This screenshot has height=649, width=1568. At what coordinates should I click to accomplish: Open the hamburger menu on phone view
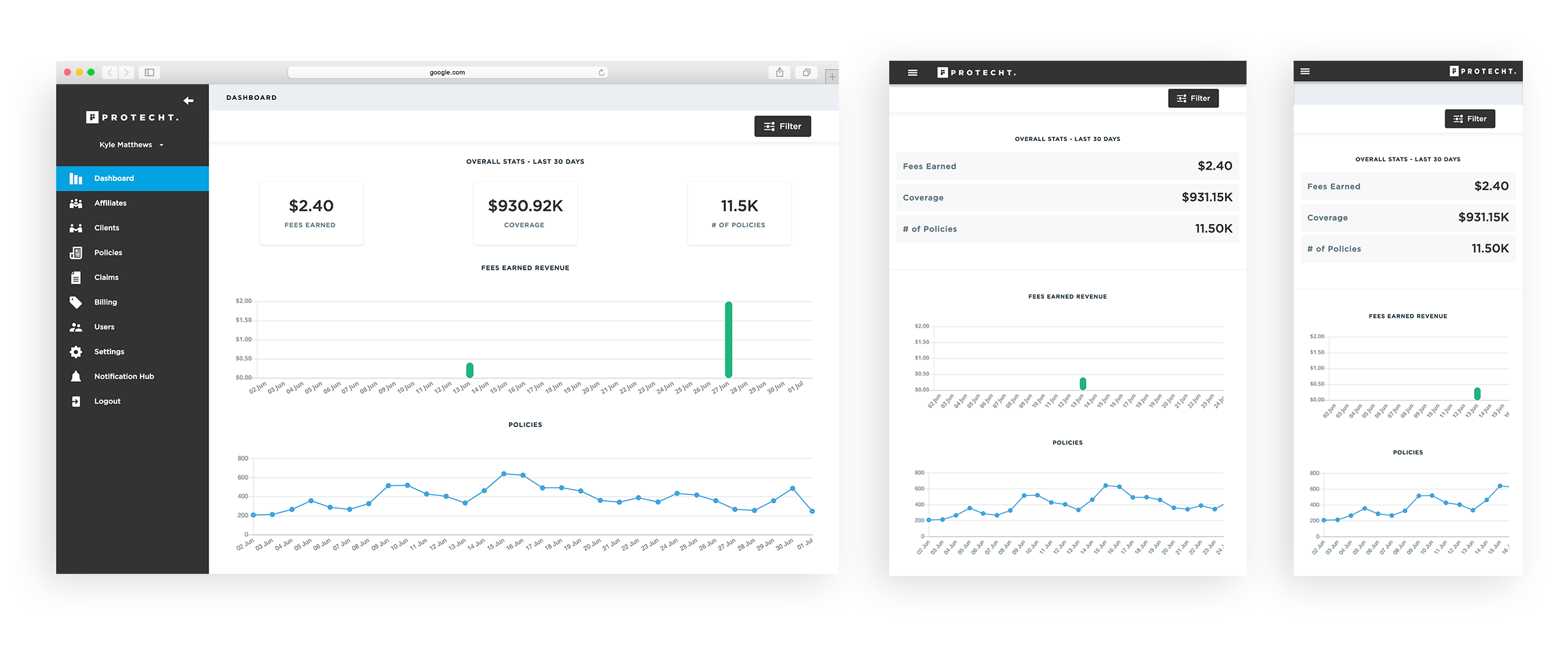1305,71
